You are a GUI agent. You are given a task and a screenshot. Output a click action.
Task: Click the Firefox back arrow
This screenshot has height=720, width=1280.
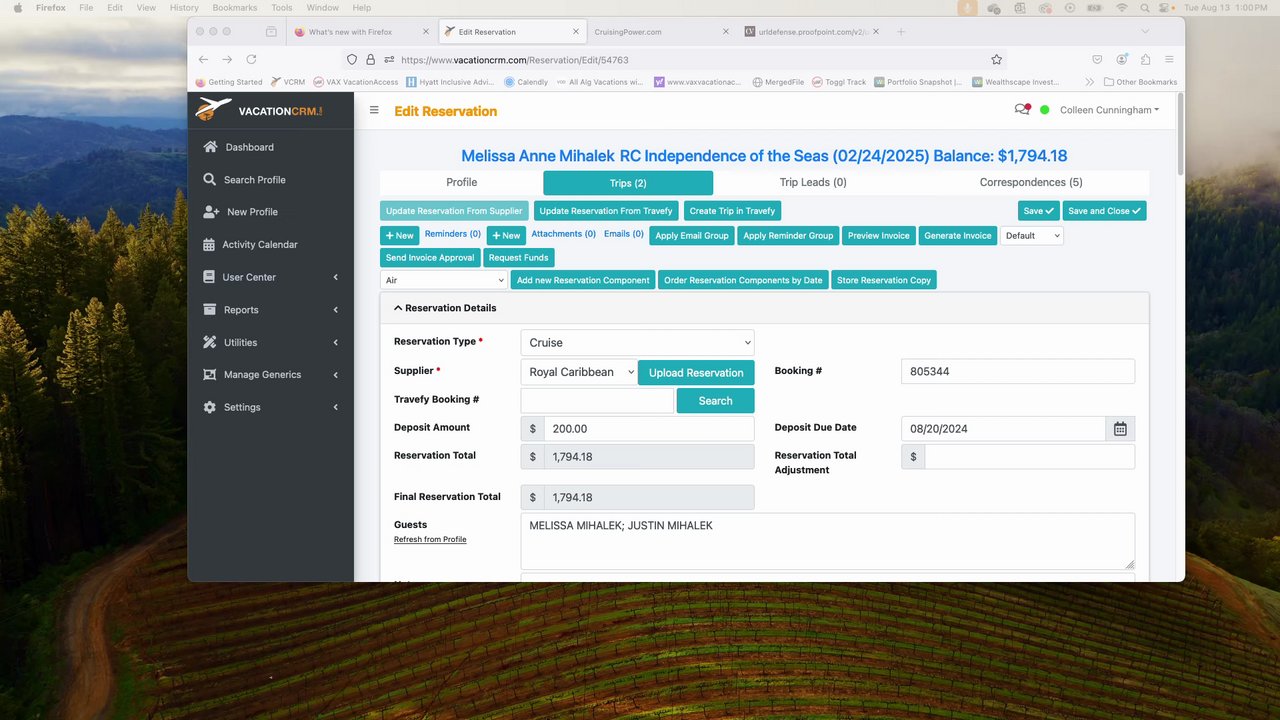coord(204,59)
